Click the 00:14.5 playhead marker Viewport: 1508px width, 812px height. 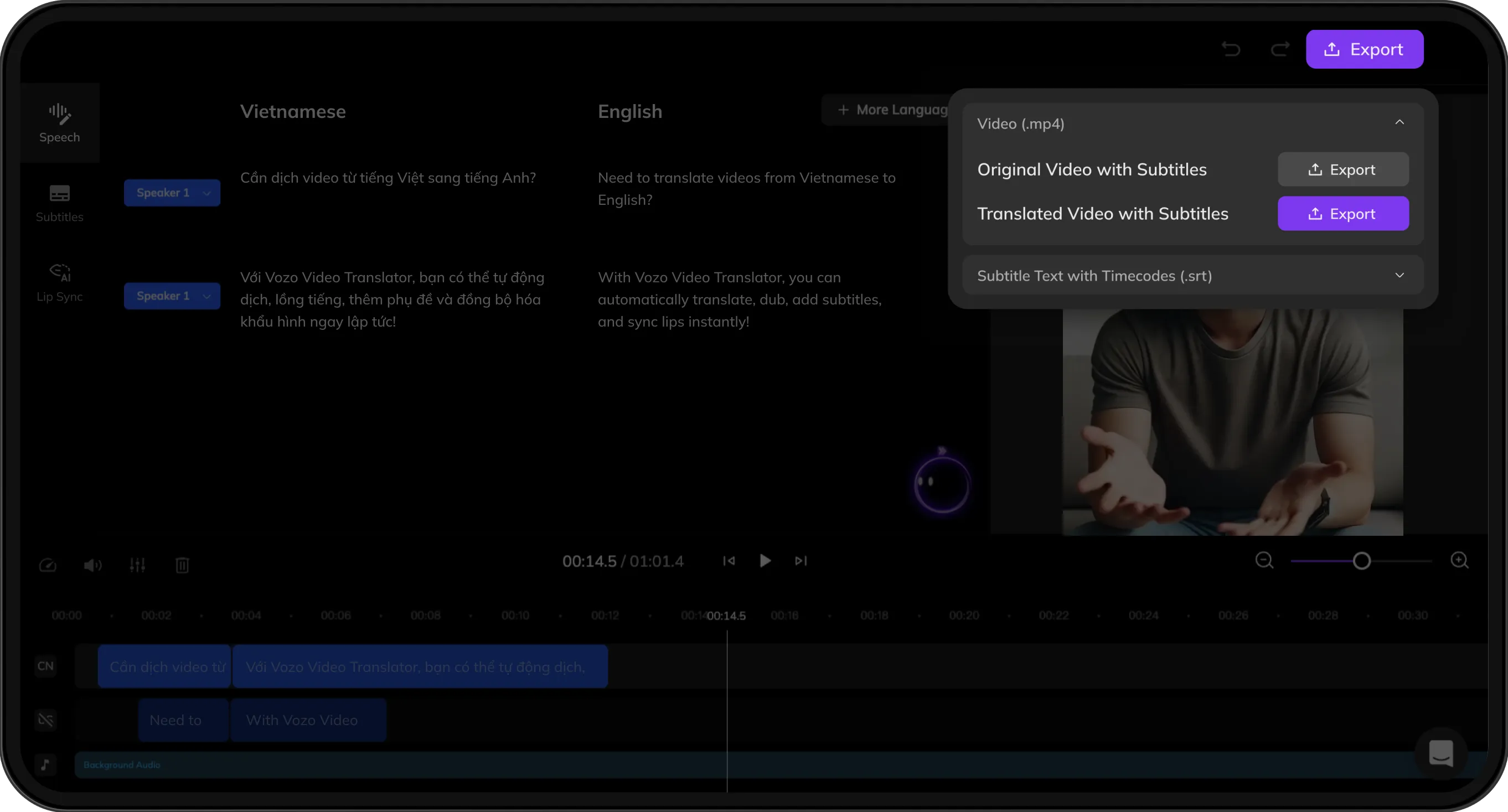(x=726, y=616)
